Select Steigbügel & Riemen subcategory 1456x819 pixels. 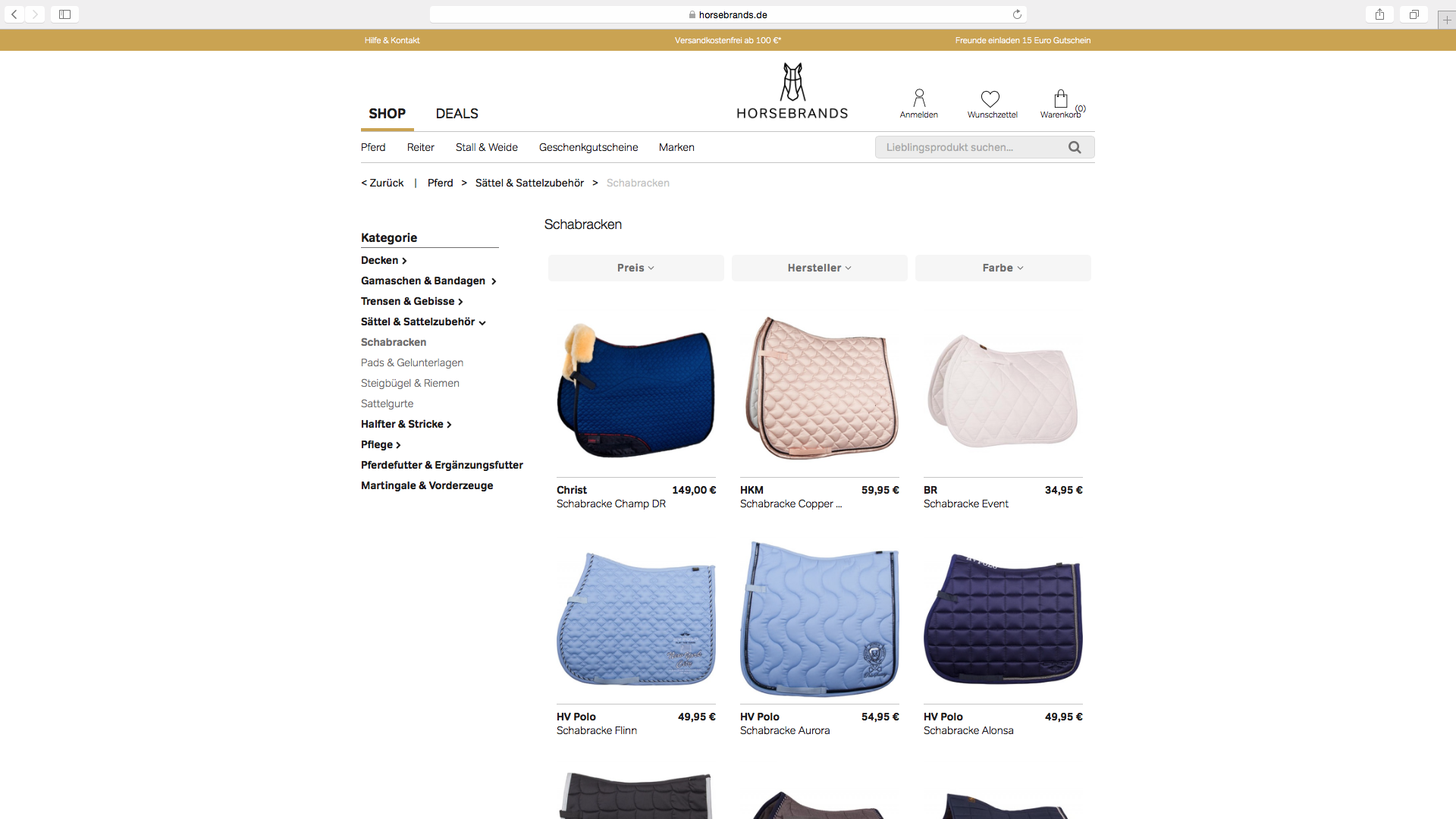[x=410, y=383]
